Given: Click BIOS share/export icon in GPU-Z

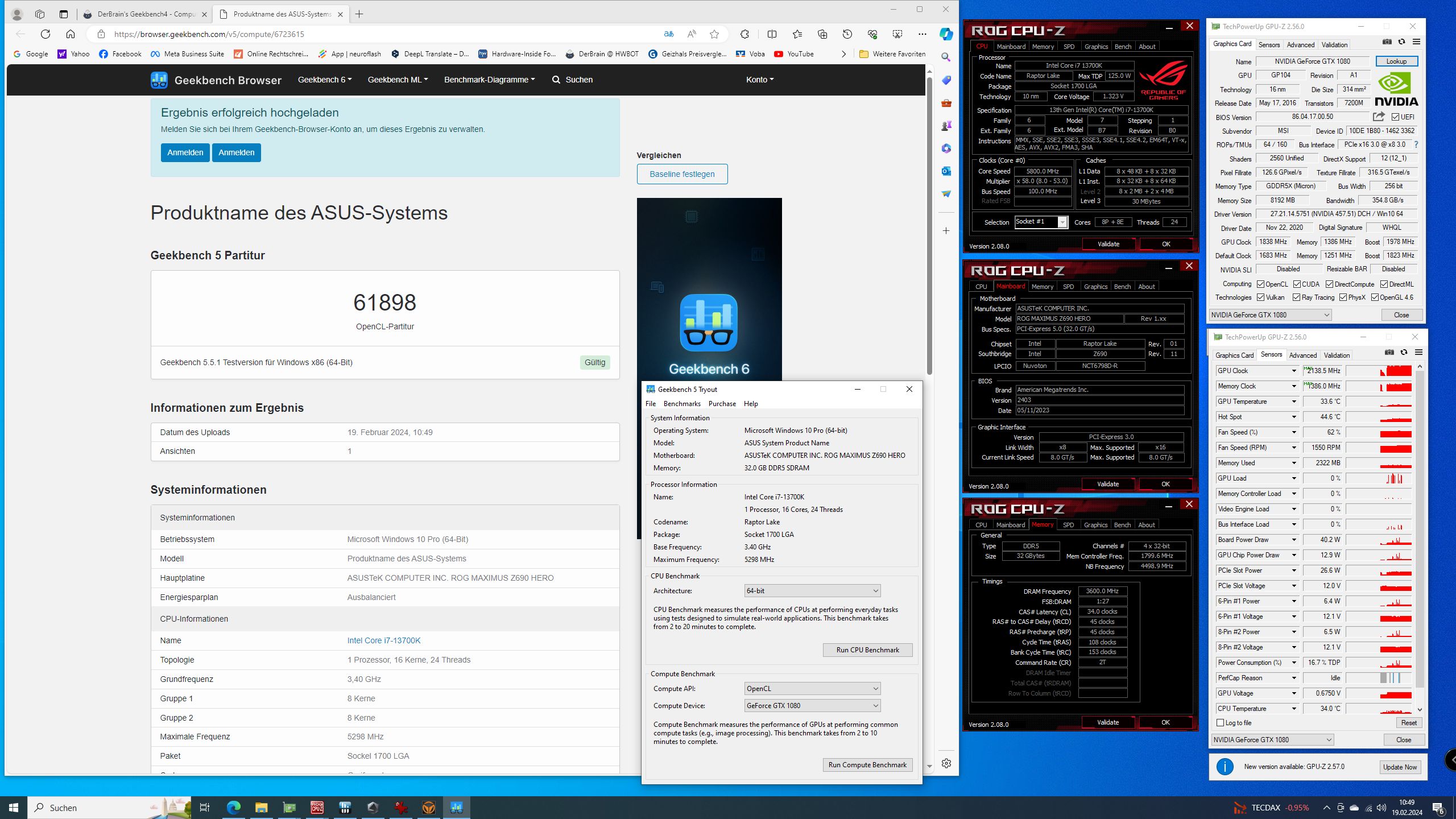Looking at the screenshot, I should coord(1379,117).
